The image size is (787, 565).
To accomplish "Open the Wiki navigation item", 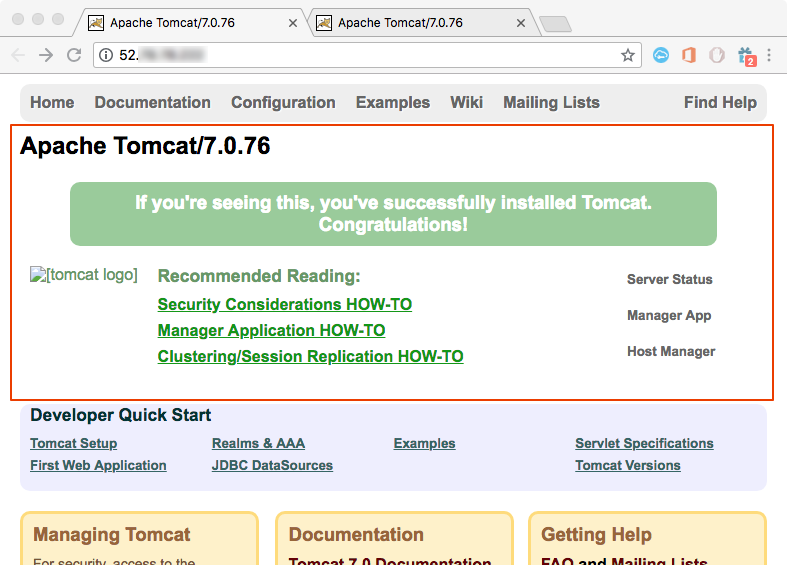I will (x=467, y=102).
